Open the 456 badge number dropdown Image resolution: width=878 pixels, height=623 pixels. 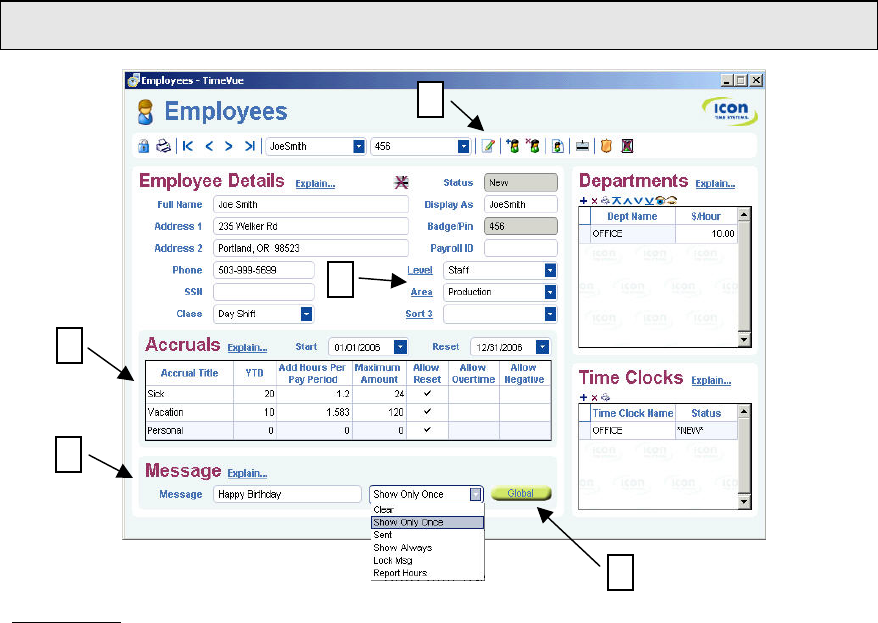click(x=463, y=146)
